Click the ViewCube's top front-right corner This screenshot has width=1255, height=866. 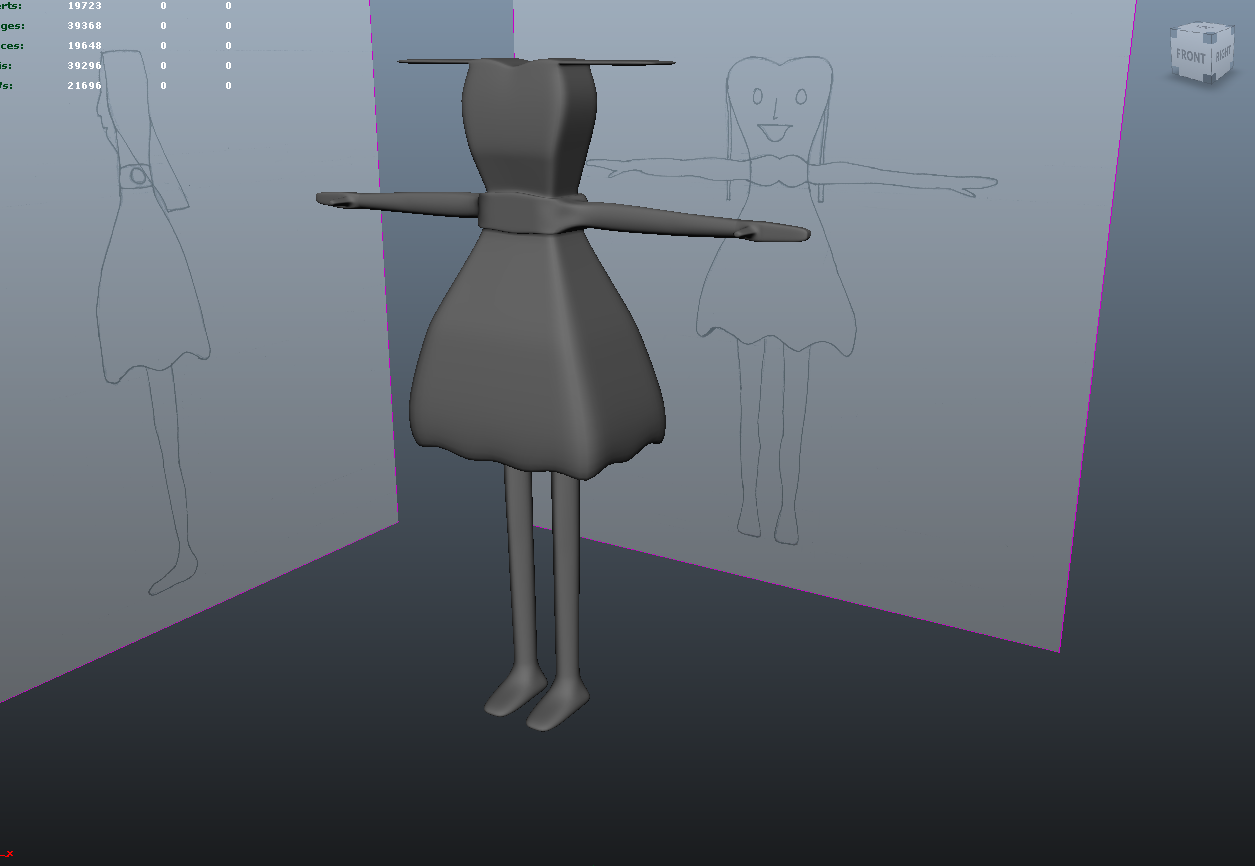(x=1209, y=38)
